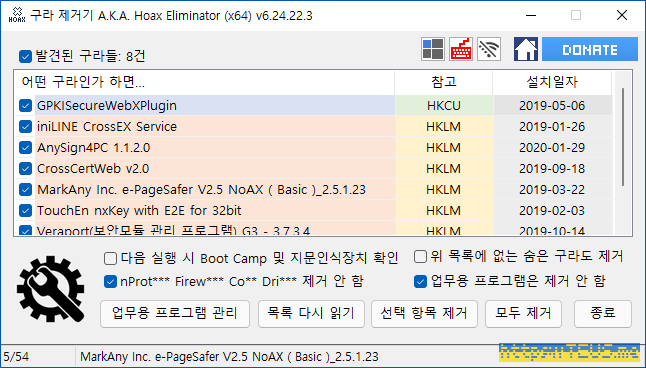Click HKLM in the AnySign4PC row
Viewport: 646px width, 368px height.
(x=444, y=148)
